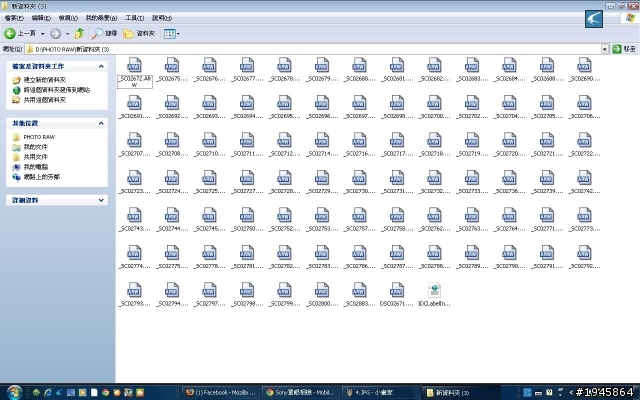Select the _SC02781 ARW file icon
Screen dimensions: 640x400
click(247, 253)
